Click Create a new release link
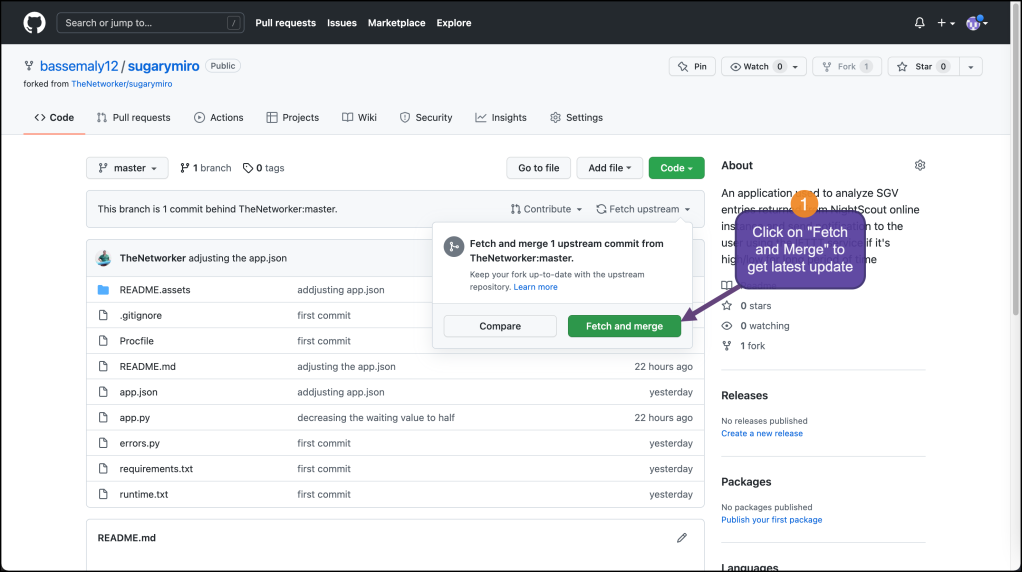Screen dimensions: 1022x572 762,433
